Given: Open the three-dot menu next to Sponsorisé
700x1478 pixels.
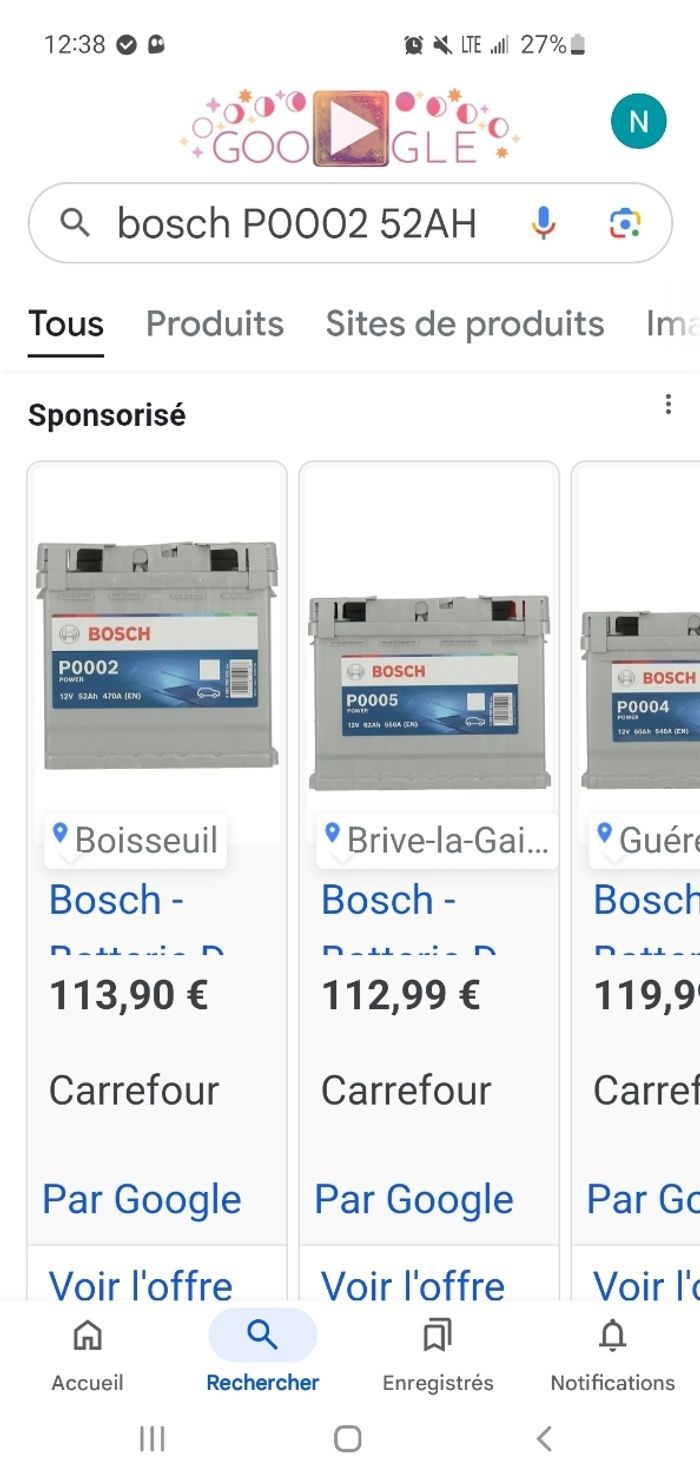Looking at the screenshot, I should coord(668,403).
